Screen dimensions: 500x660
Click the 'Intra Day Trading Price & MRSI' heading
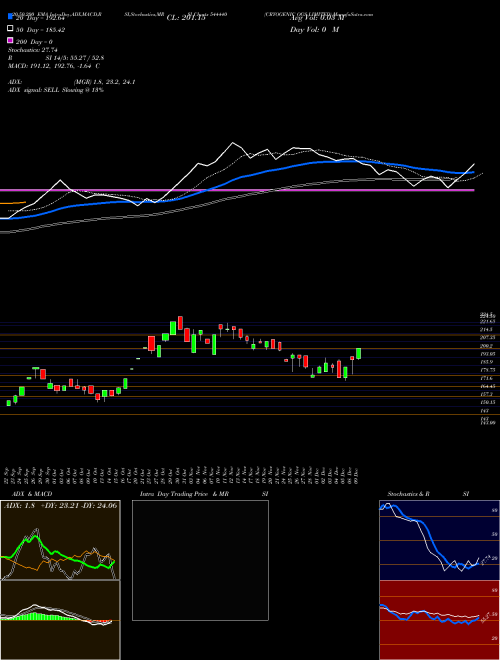tap(204, 494)
